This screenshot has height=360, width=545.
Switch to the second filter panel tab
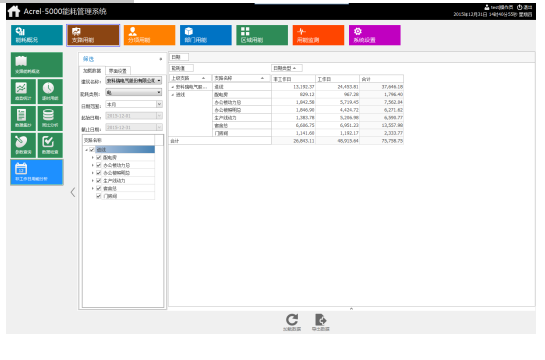118,71
